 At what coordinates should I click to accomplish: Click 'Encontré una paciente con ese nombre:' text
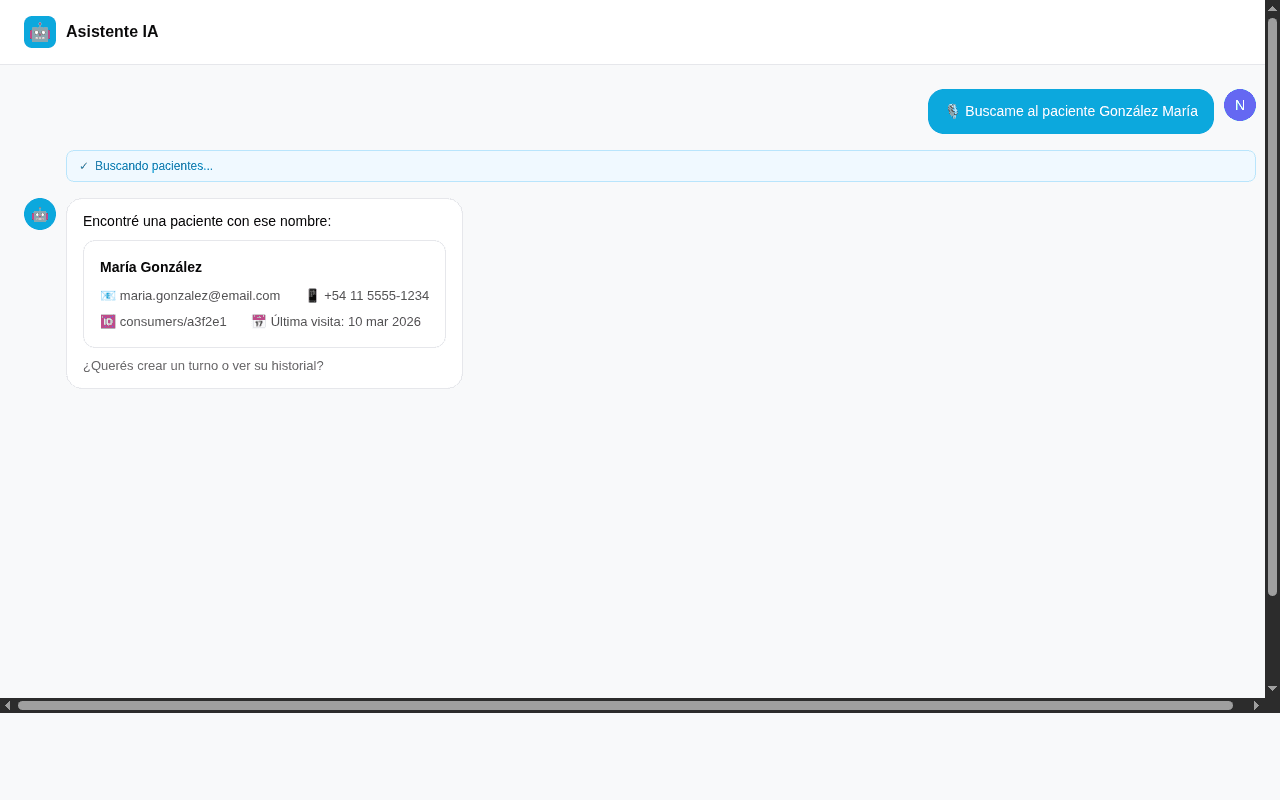tap(207, 221)
